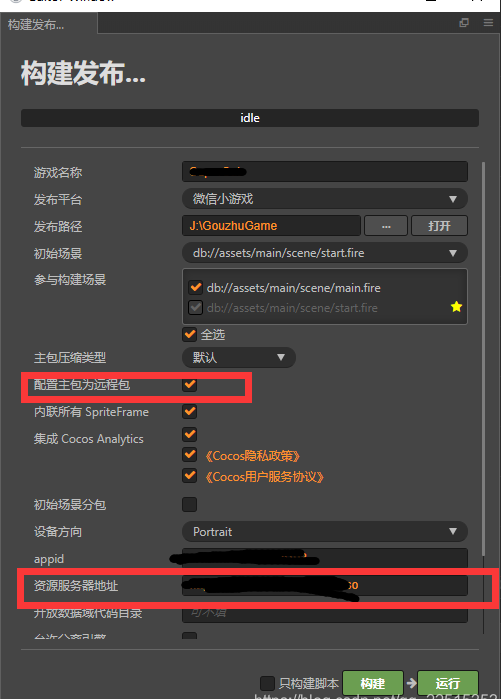Click the arrow icon between build and run
Screen dimensions: 501x699
(x=411, y=683)
